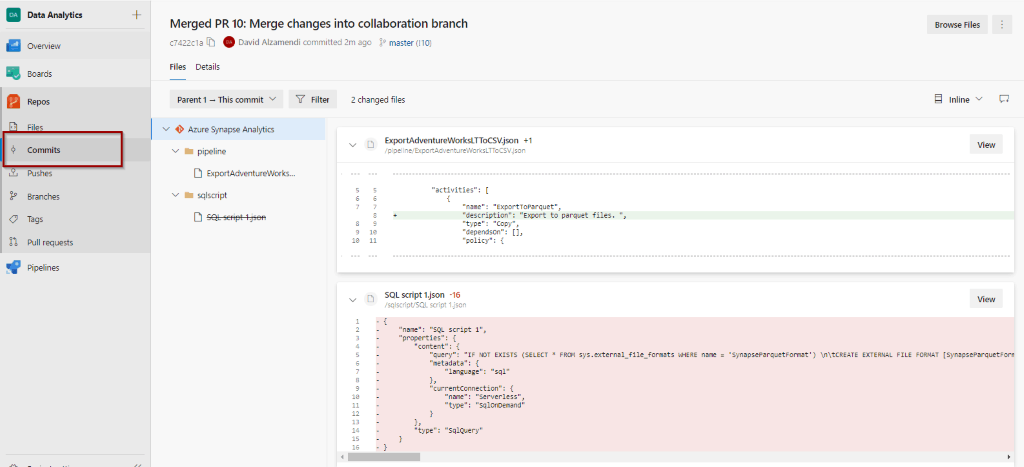Click the pipeline folder icon

189,152
